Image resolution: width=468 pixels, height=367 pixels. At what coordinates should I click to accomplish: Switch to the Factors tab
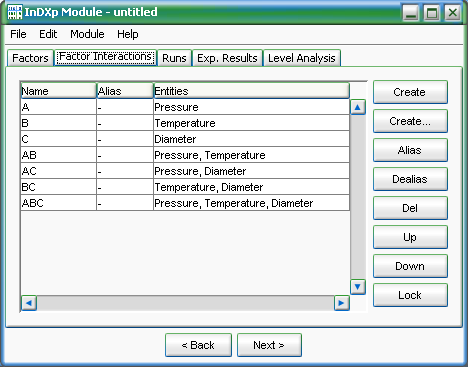(x=30, y=58)
